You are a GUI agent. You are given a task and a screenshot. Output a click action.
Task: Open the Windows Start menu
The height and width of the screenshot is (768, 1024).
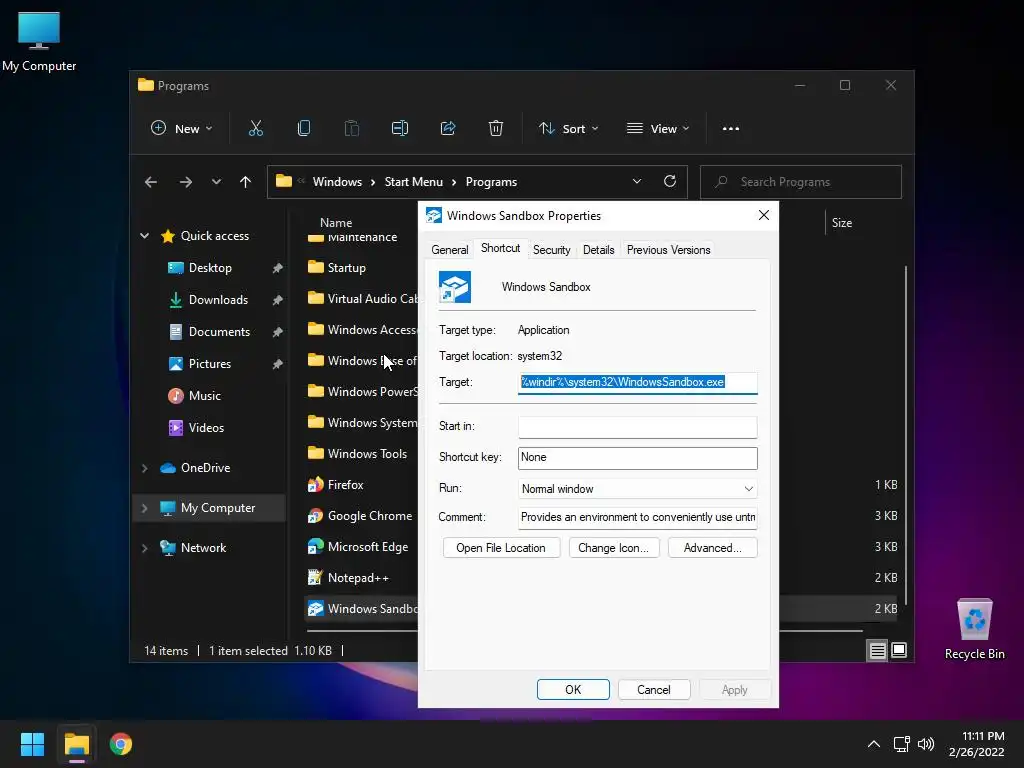coord(32,744)
